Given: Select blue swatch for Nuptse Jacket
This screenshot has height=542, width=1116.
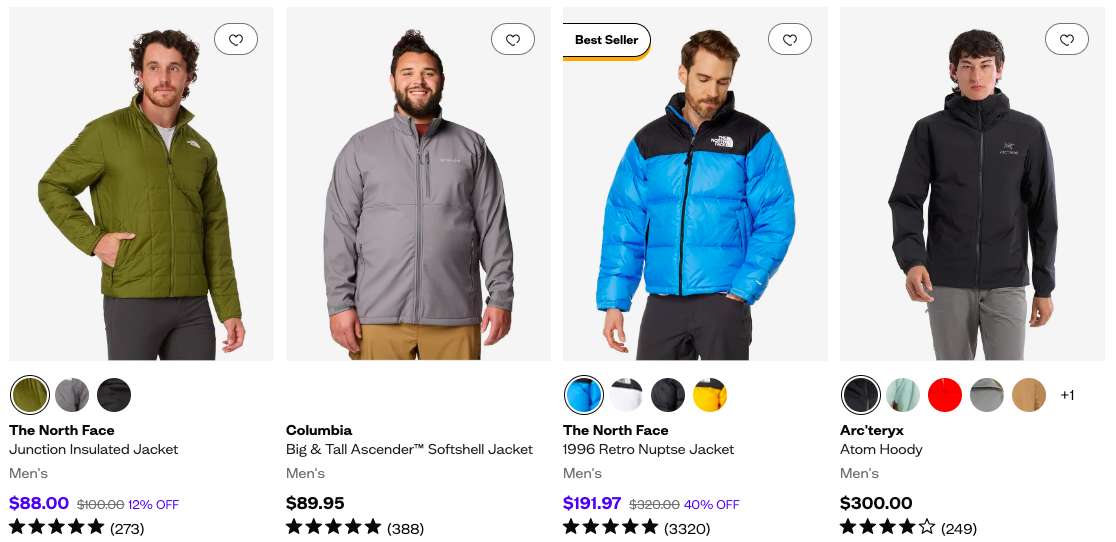Looking at the screenshot, I should click(x=584, y=395).
